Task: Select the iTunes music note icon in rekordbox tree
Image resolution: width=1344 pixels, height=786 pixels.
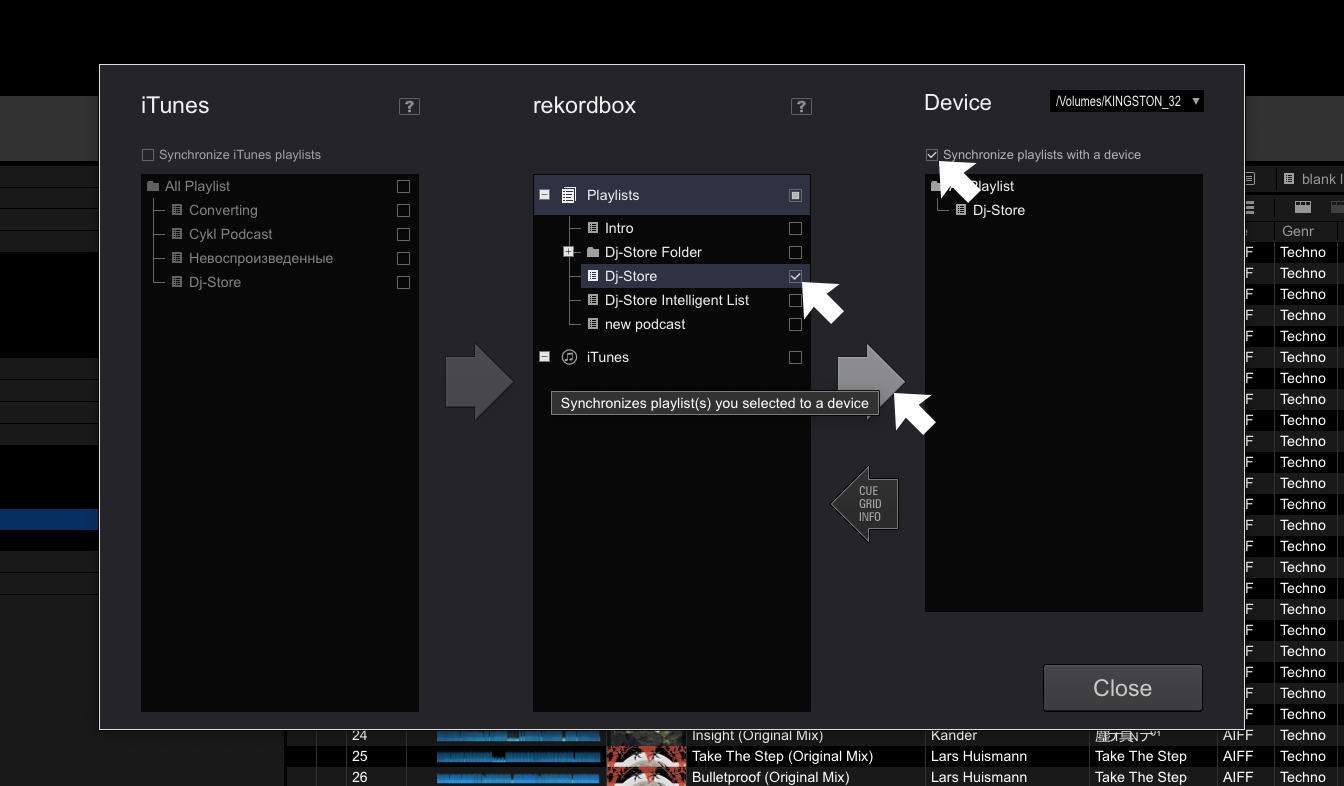Action: coord(569,357)
